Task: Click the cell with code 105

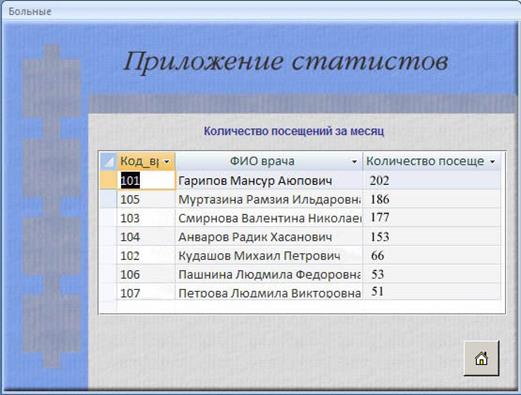Action: pos(146,199)
